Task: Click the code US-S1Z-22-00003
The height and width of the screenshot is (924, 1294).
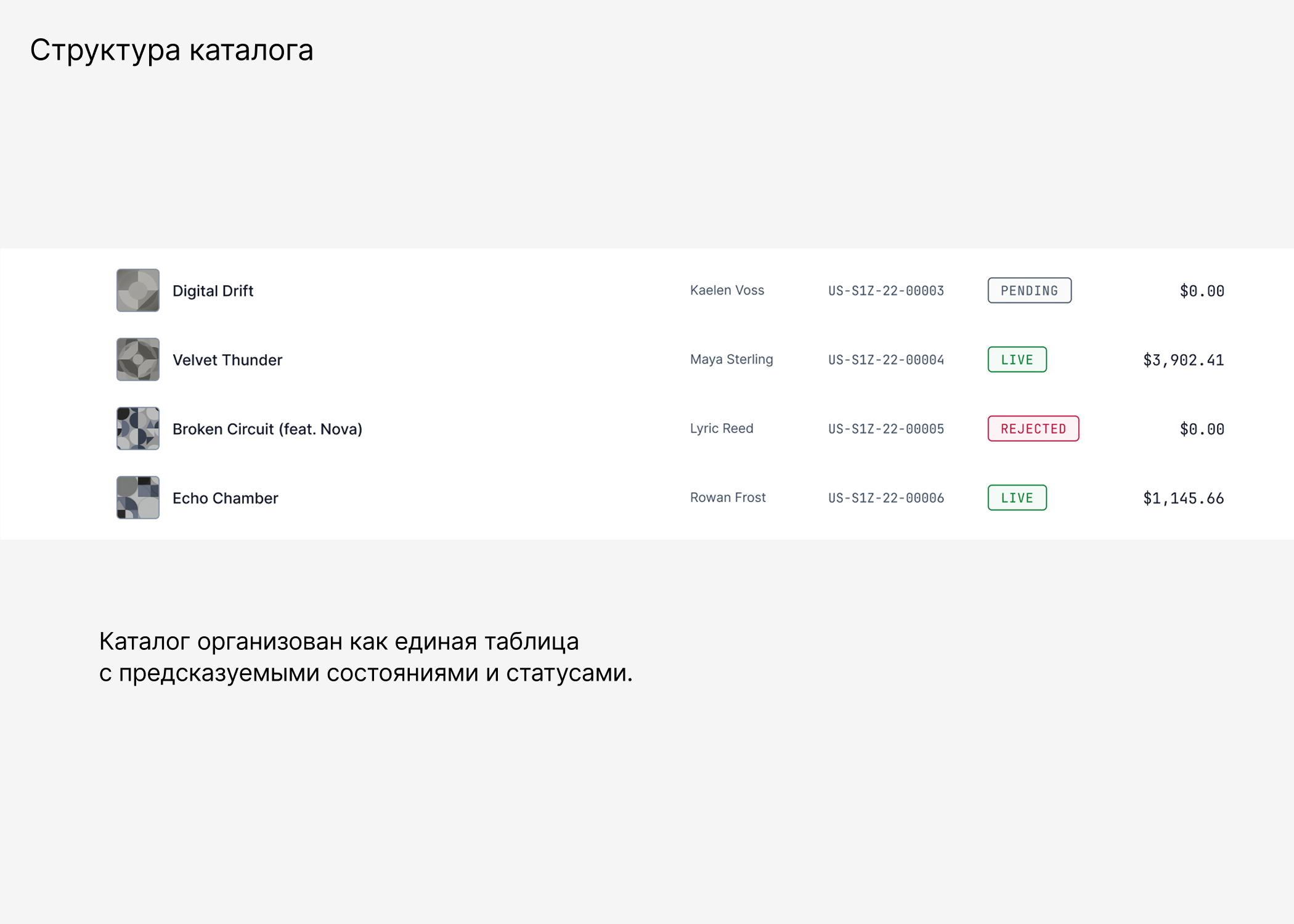Action: (886, 290)
